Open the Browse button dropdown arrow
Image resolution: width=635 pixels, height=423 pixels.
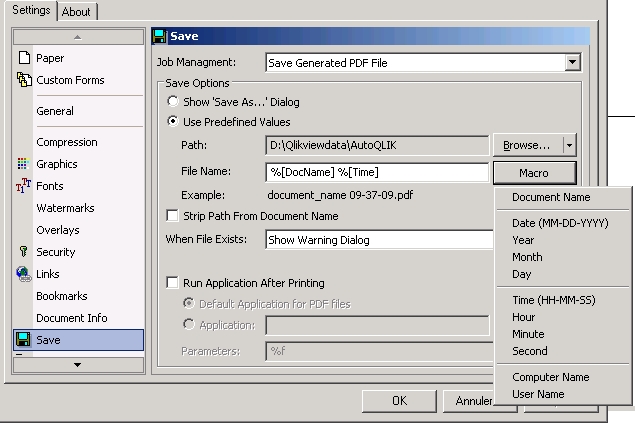click(x=569, y=145)
